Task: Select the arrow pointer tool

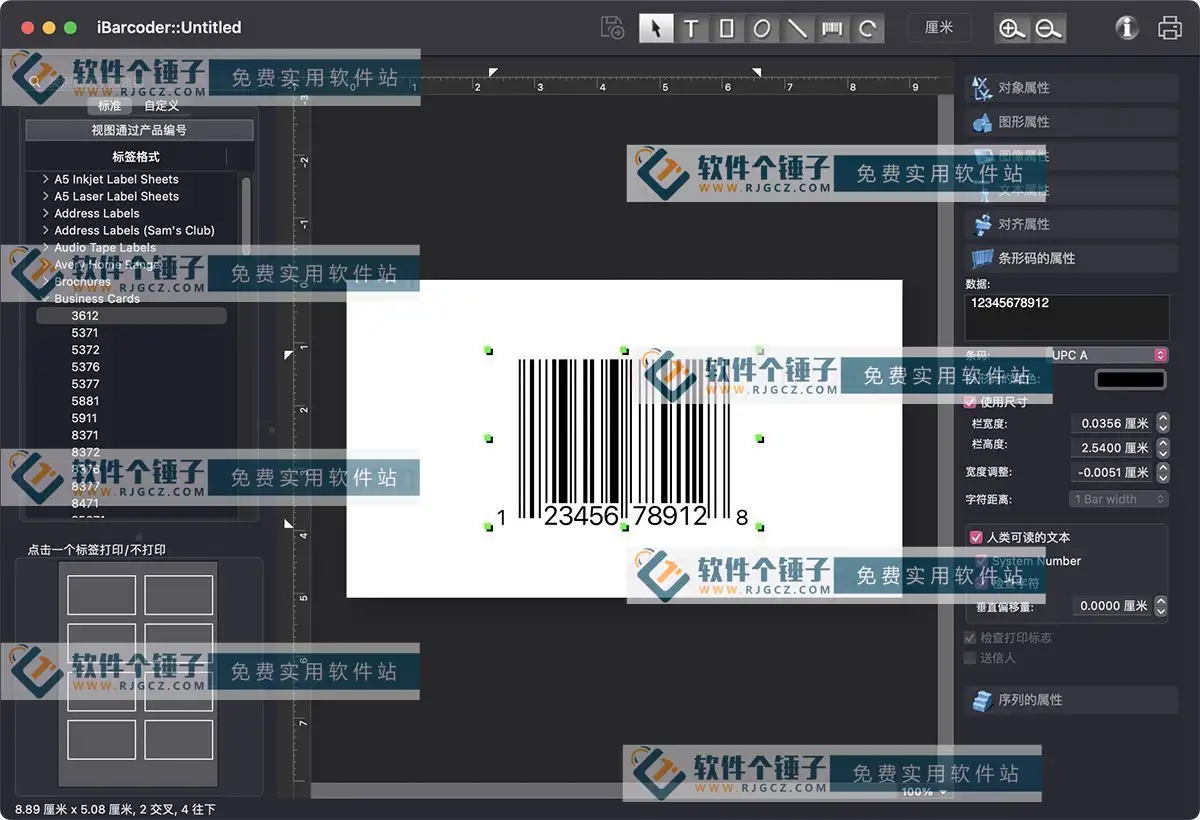Action: point(656,28)
